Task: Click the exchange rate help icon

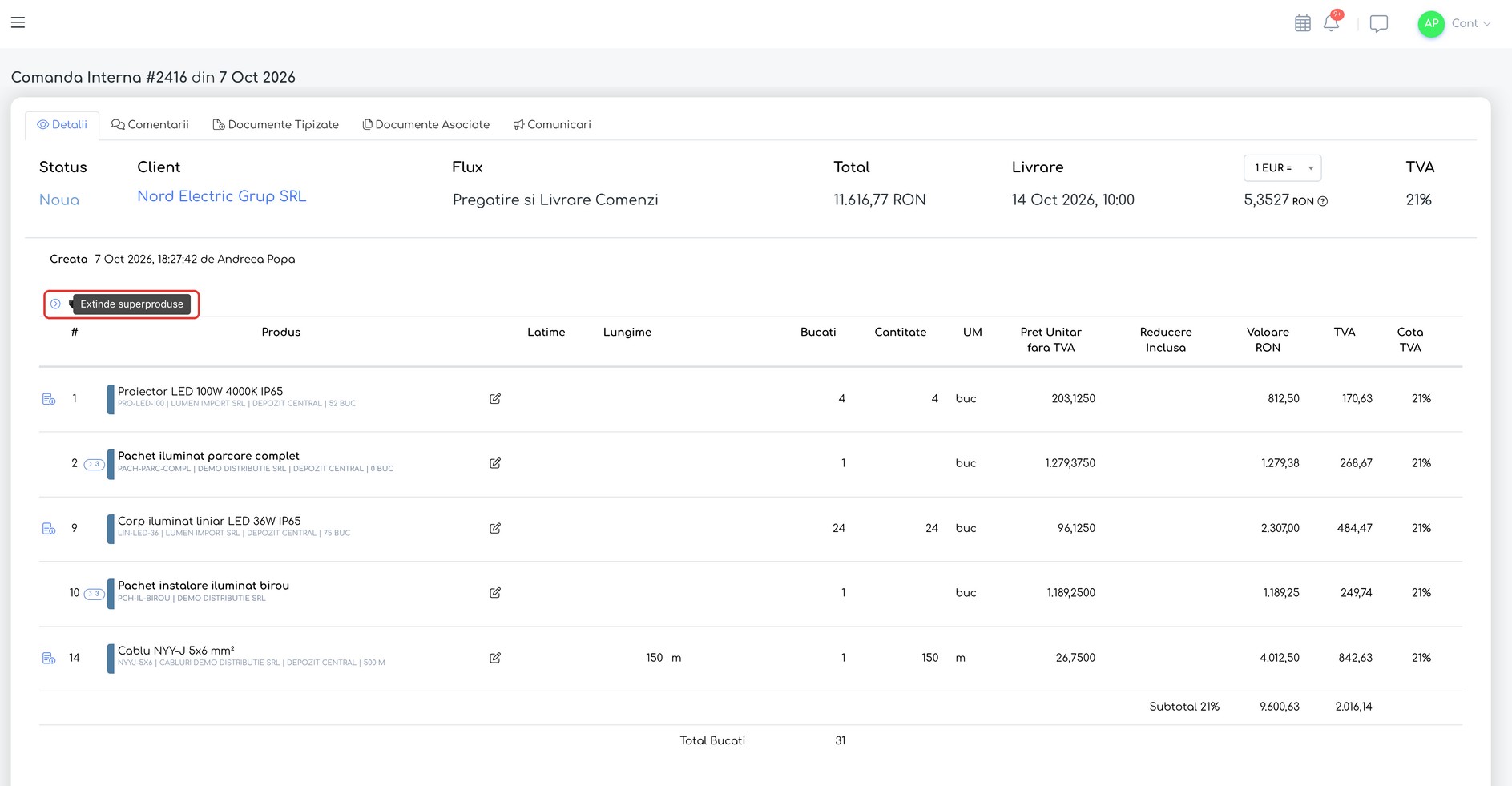Action: (1323, 201)
